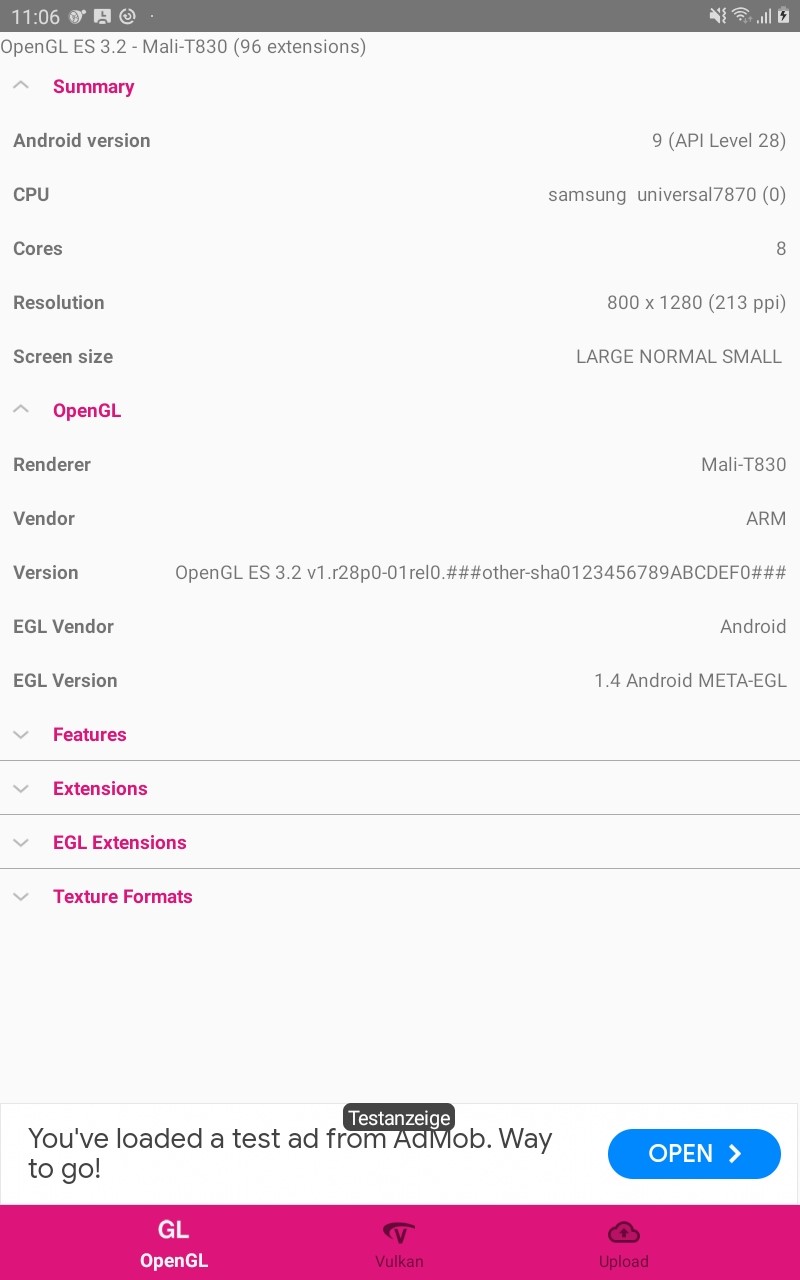The width and height of the screenshot is (800, 1280).
Task: Tap the Wi-Fi signal status icon
Action: (x=741, y=15)
